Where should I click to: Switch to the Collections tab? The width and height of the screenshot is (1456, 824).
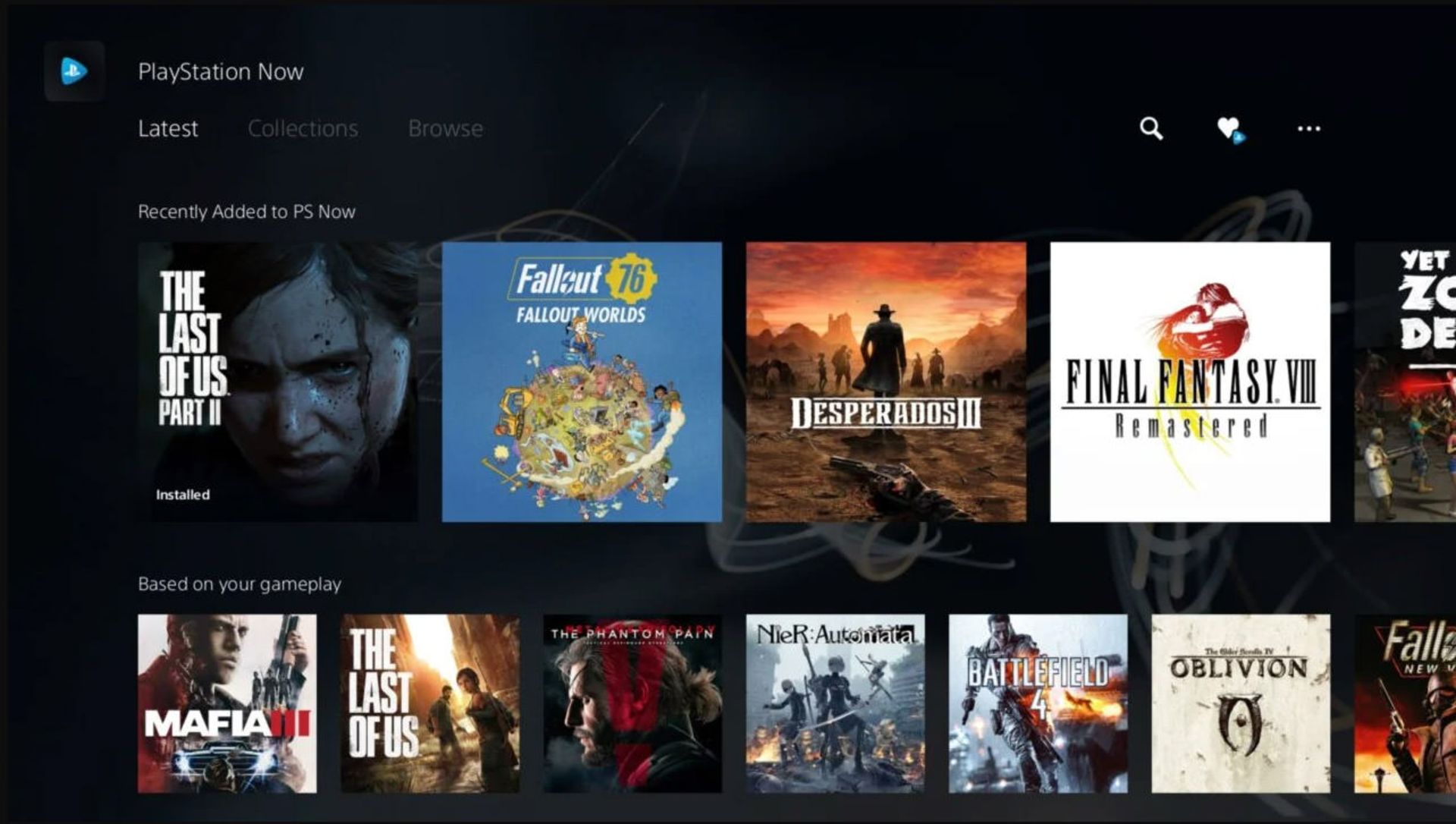pyautogui.click(x=303, y=127)
